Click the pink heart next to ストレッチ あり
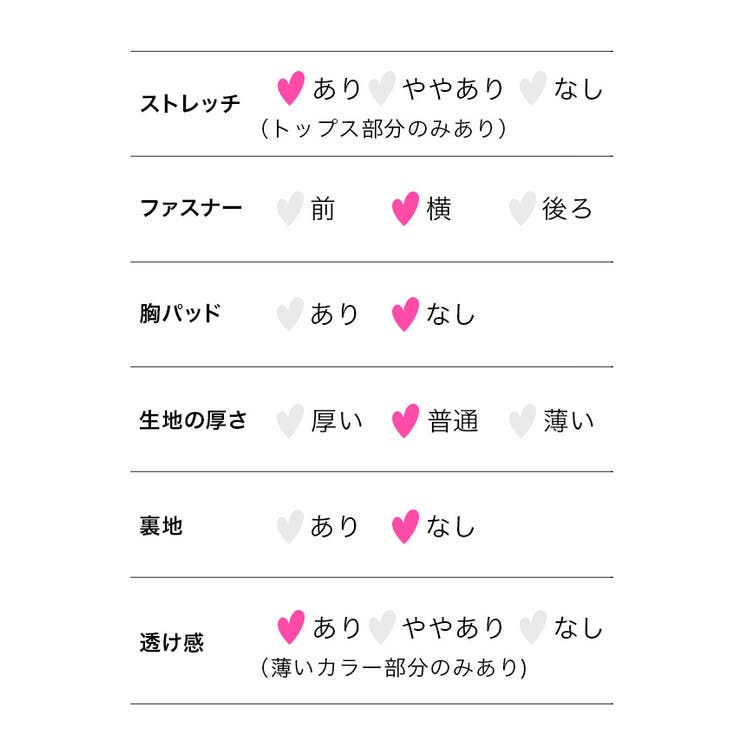This screenshot has height=740, width=740. [x=291, y=88]
